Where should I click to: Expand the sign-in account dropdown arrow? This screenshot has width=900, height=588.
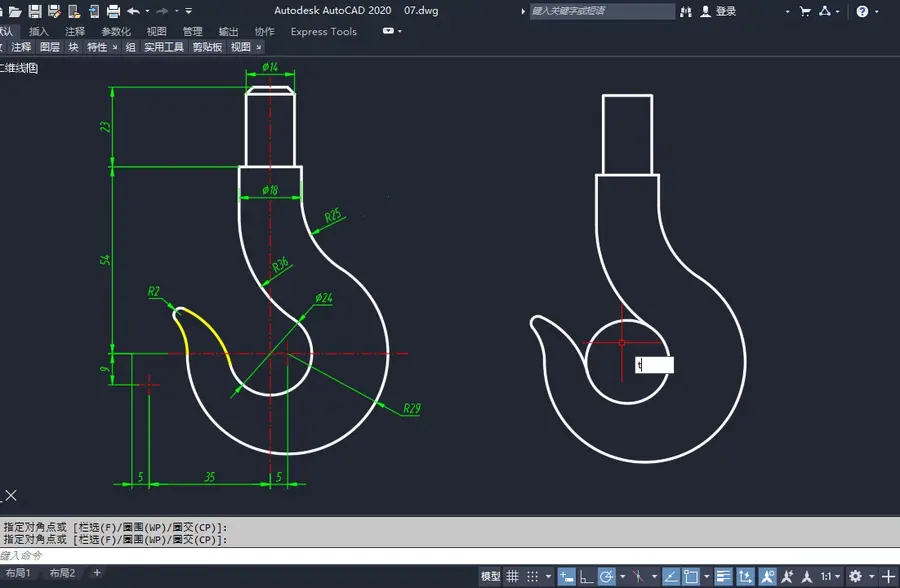[788, 11]
